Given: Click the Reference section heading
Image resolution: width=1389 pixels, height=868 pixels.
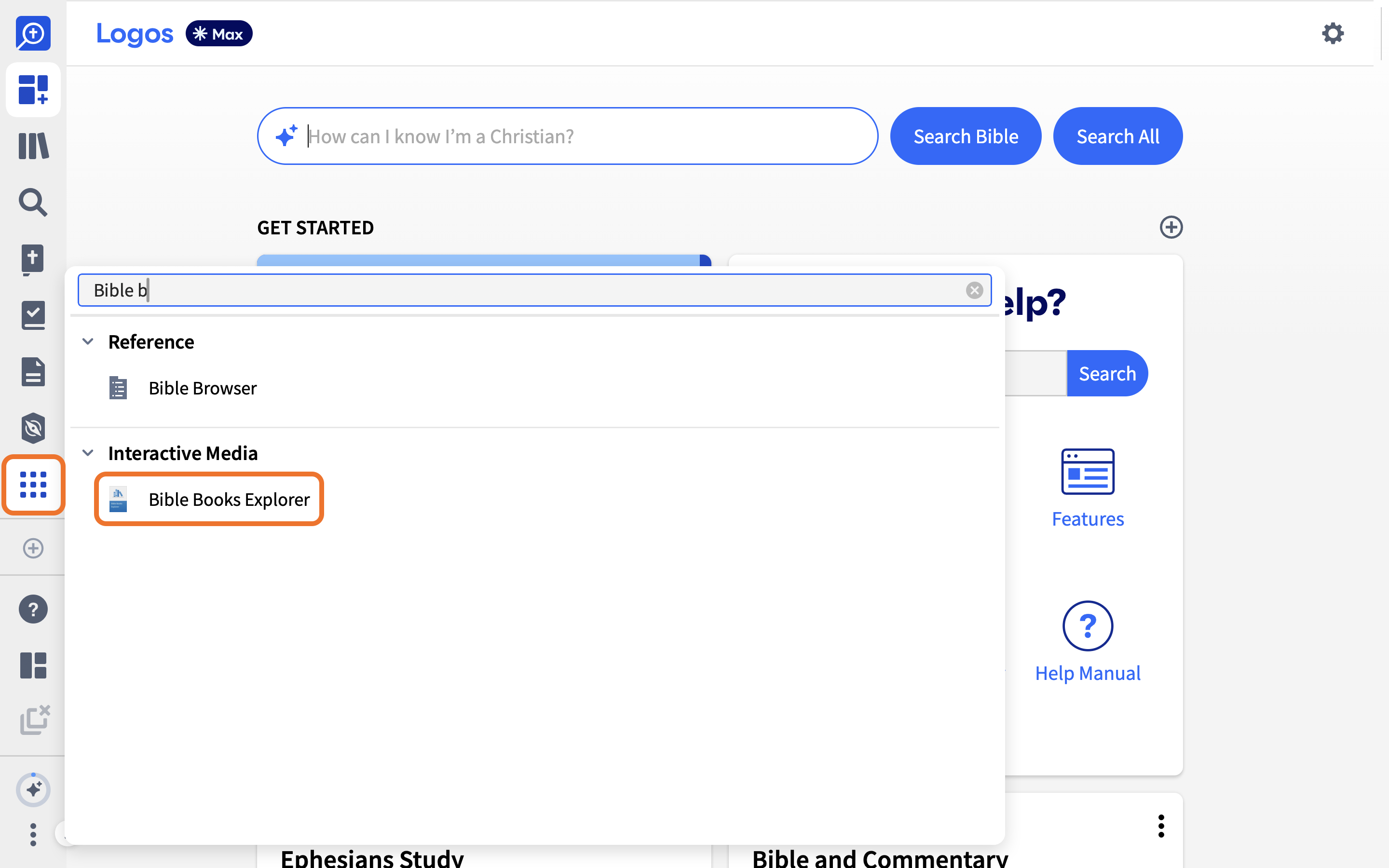Looking at the screenshot, I should coord(151,342).
